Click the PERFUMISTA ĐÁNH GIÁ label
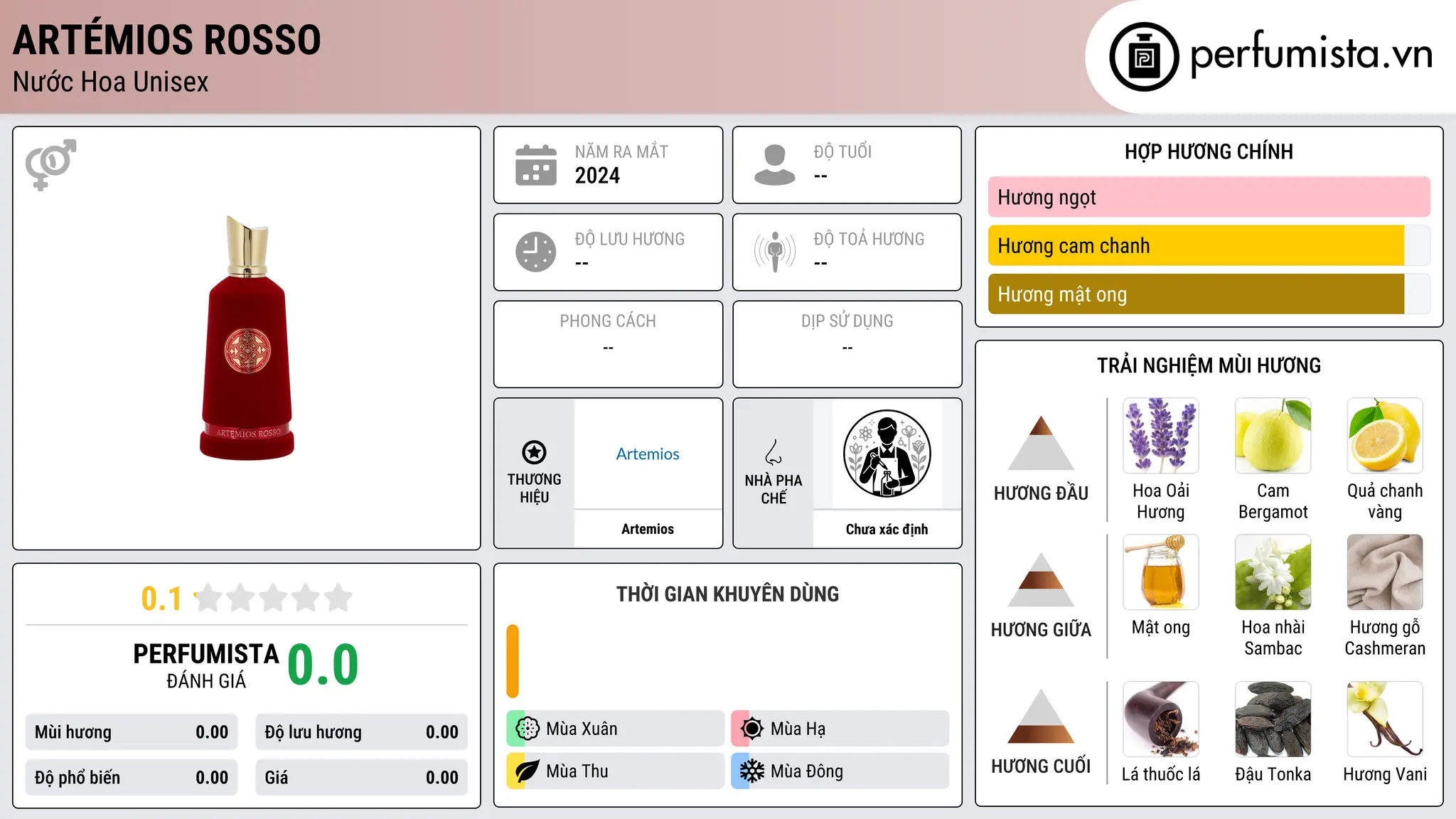Screen dimensions: 1456x819 (x=206, y=666)
